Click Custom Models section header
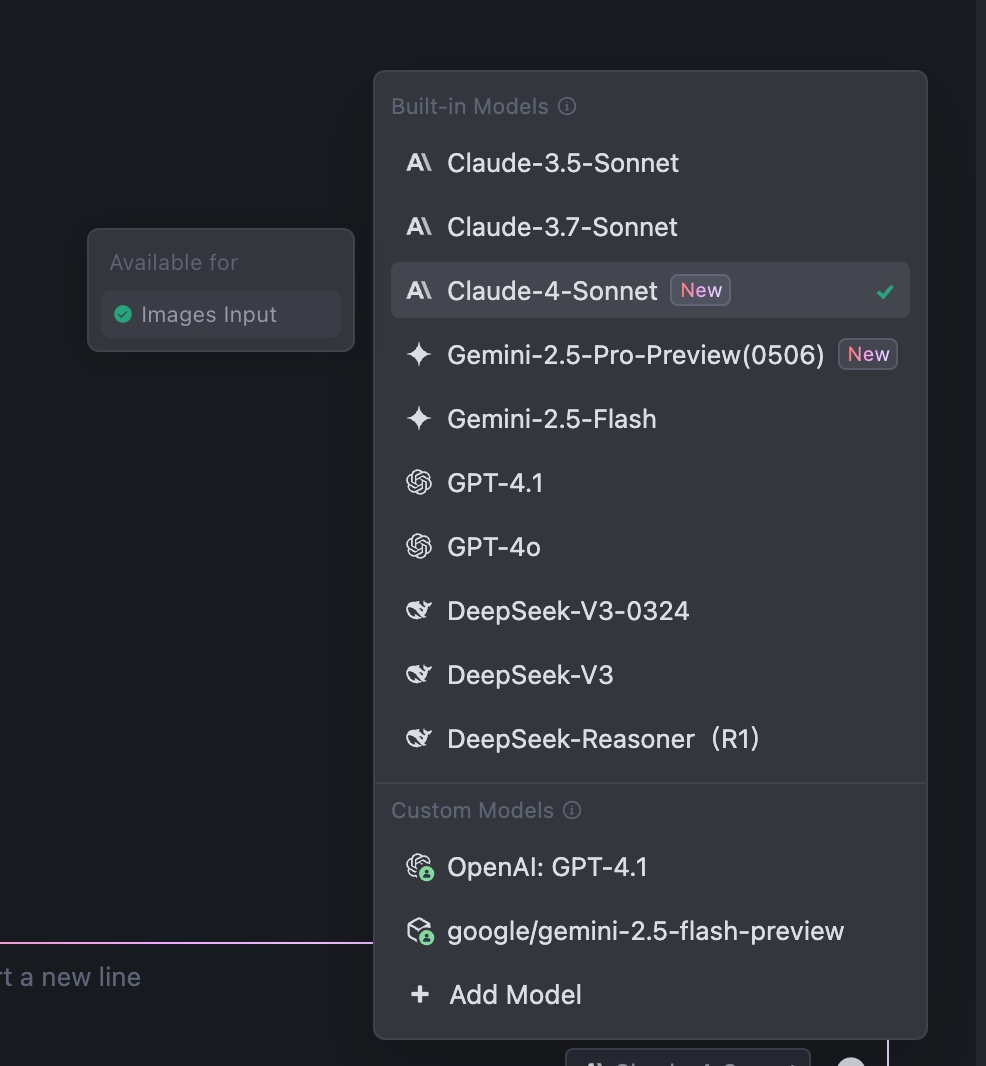Screen dimensions: 986x1066 coord(473,810)
